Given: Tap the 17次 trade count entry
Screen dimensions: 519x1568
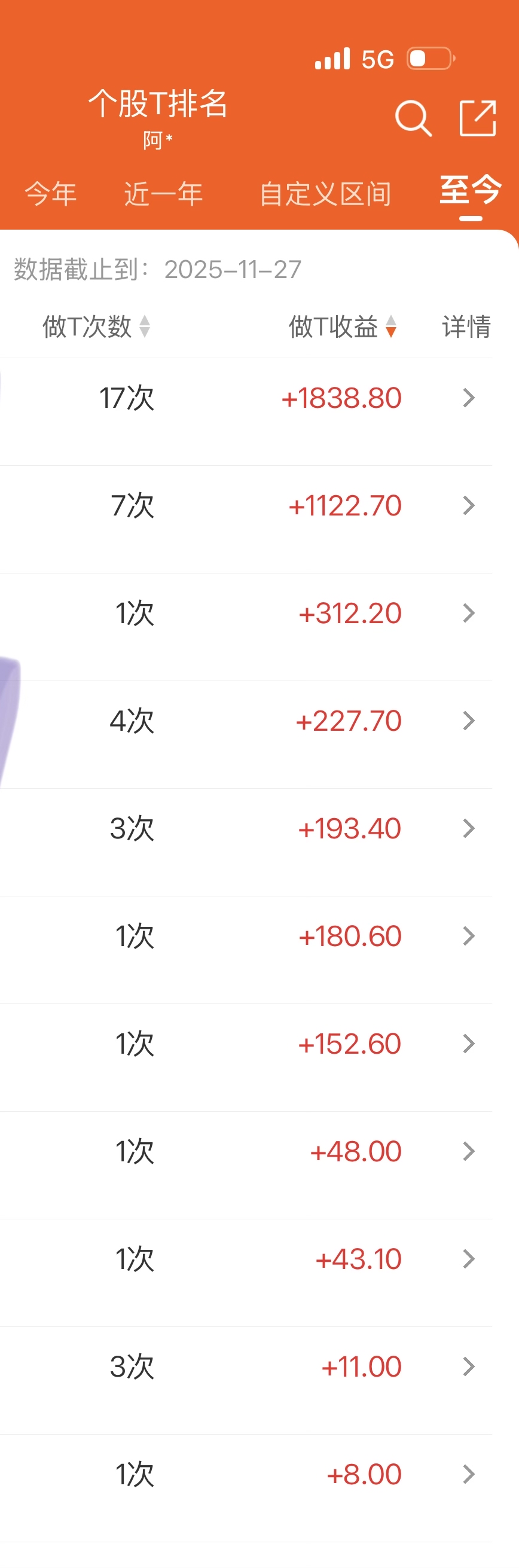Looking at the screenshot, I should coord(127,398).
